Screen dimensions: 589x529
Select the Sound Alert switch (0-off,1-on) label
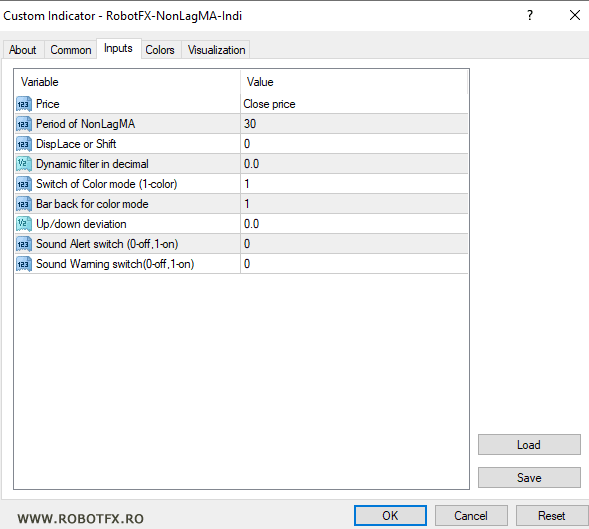coord(107,244)
